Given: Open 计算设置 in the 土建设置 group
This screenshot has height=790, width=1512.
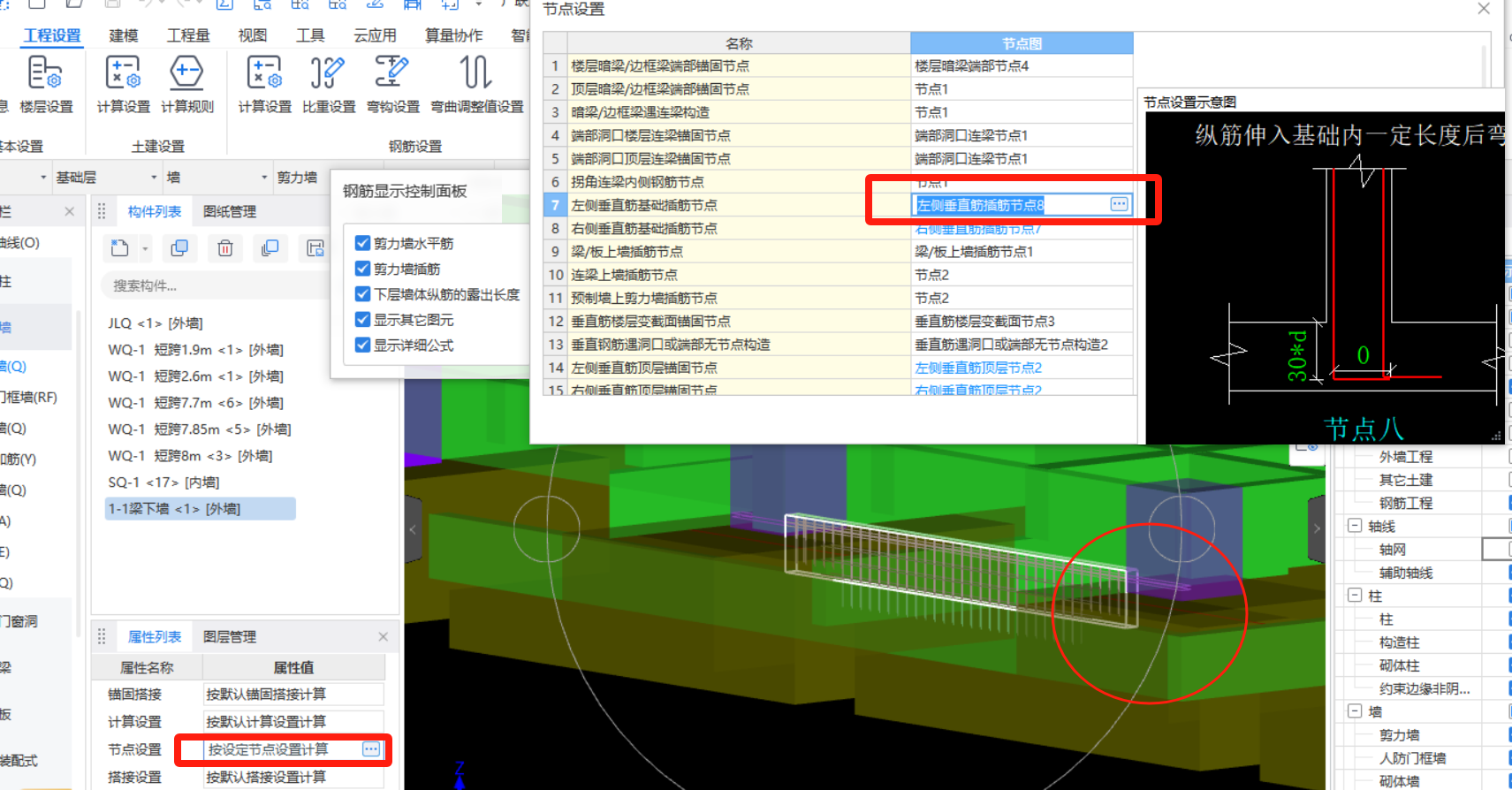Looking at the screenshot, I should [123, 84].
